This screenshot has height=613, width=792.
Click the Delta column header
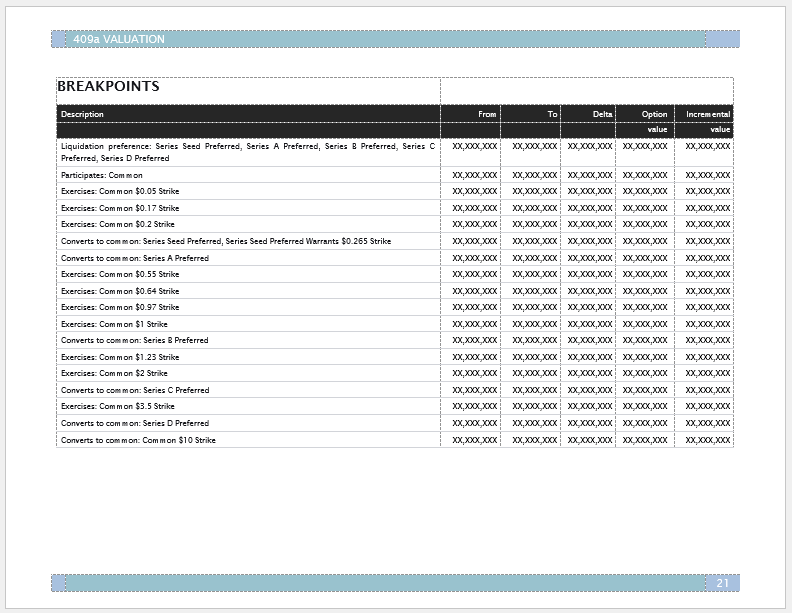602,114
